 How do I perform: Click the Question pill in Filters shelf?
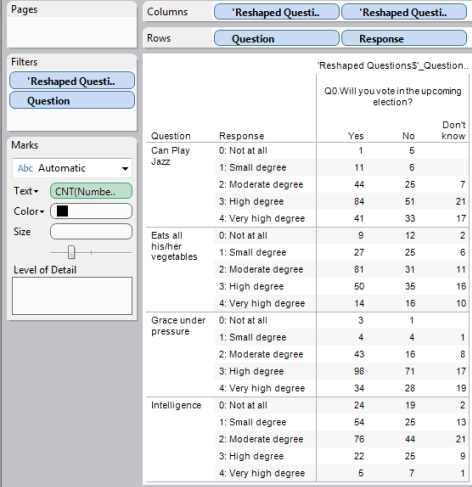(72, 100)
